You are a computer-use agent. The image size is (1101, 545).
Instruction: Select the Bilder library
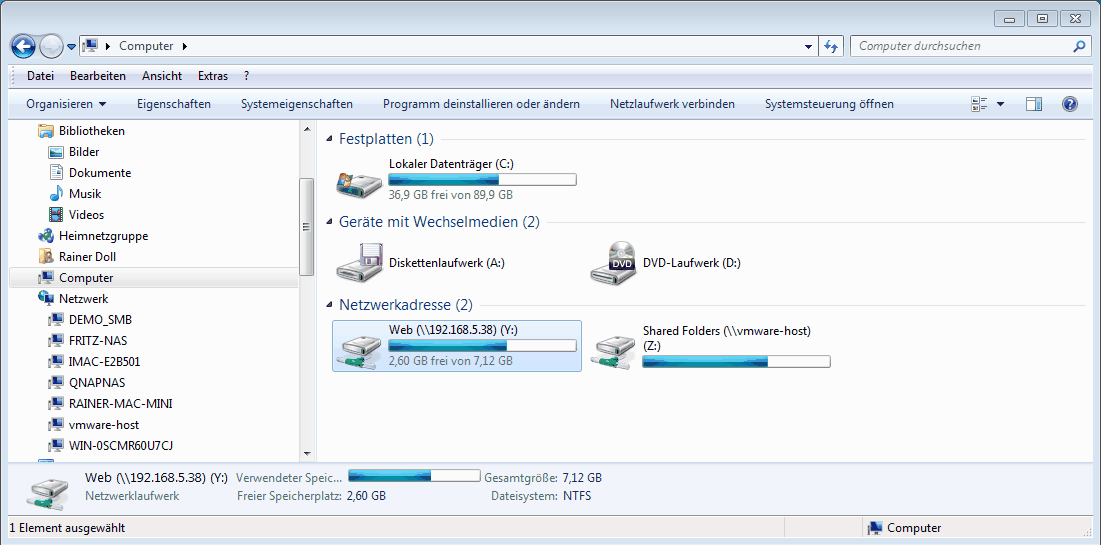coord(84,152)
